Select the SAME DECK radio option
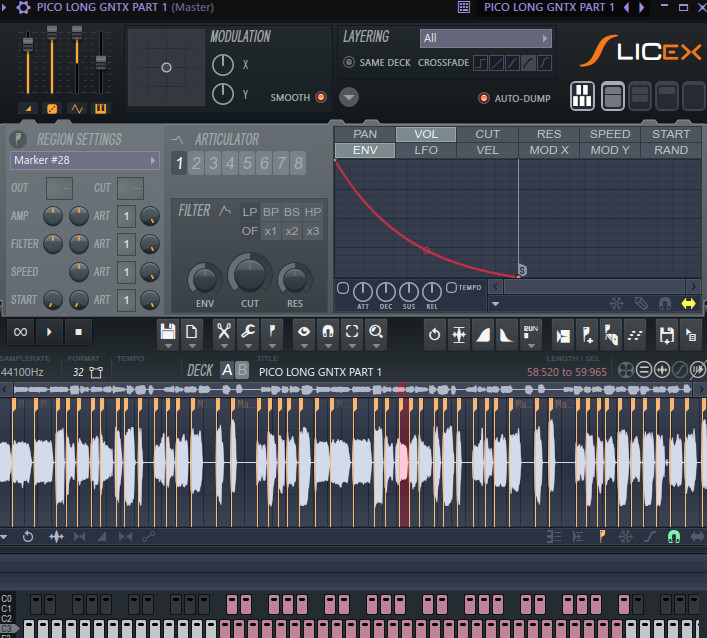This screenshot has height=638, width=707. [x=349, y=62]
